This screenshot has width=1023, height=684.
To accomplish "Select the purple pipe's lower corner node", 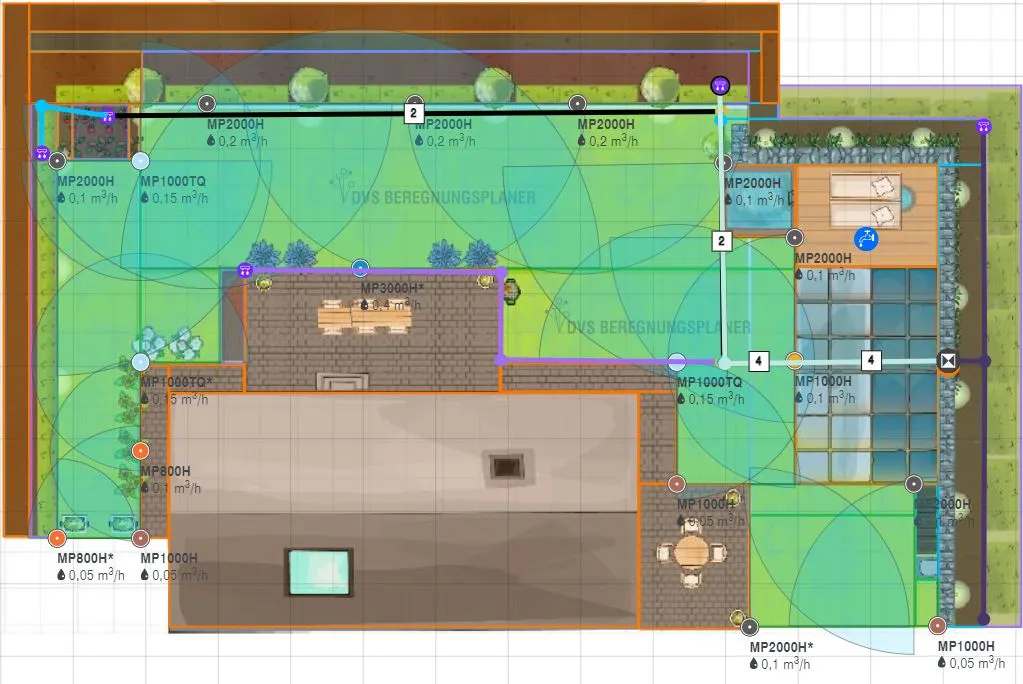I will click(x=500, y=360).
